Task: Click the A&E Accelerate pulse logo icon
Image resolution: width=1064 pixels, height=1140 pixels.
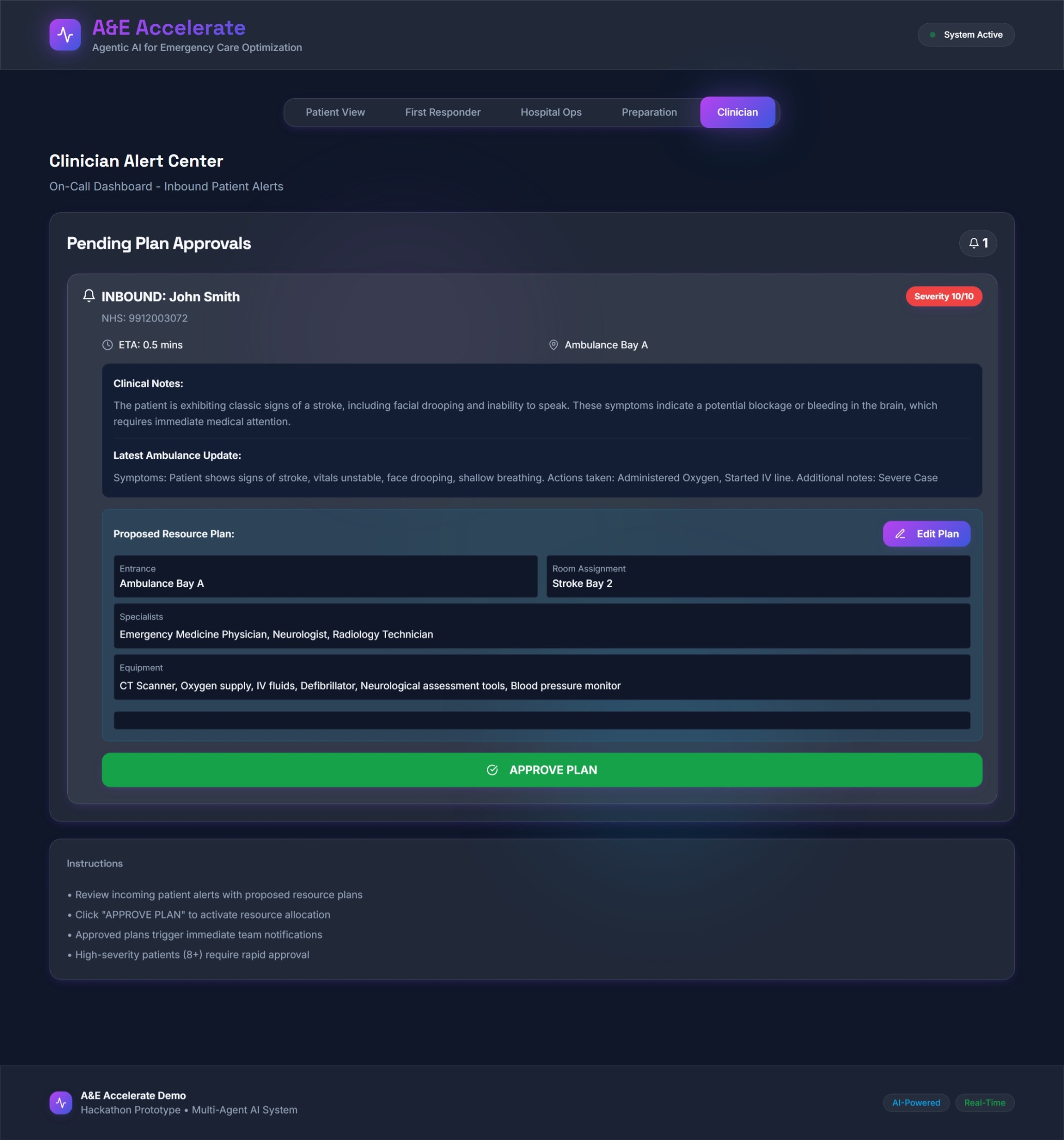Action: pyautogui.click(x=65, y=35)
